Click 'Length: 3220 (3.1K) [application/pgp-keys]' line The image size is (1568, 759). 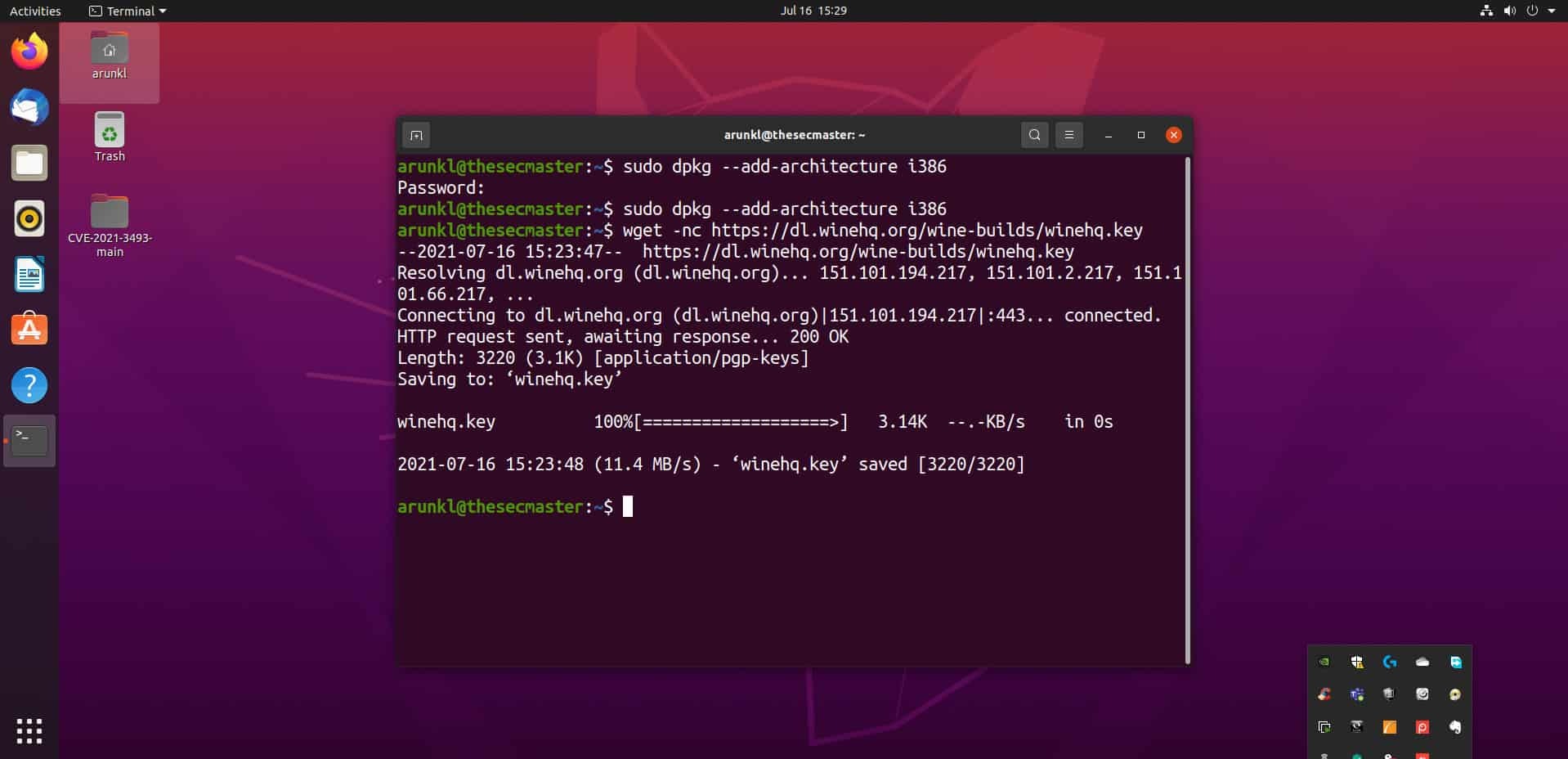603,358
